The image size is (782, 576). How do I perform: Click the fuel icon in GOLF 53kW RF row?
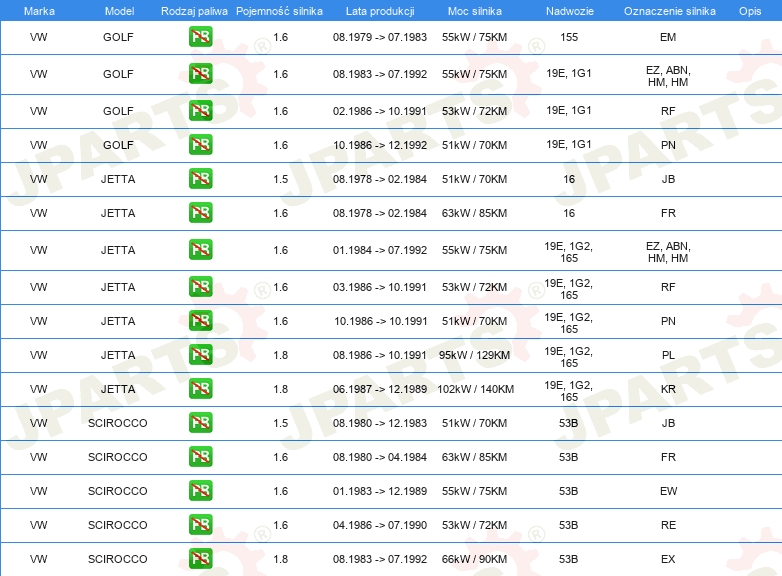point(200,111)
